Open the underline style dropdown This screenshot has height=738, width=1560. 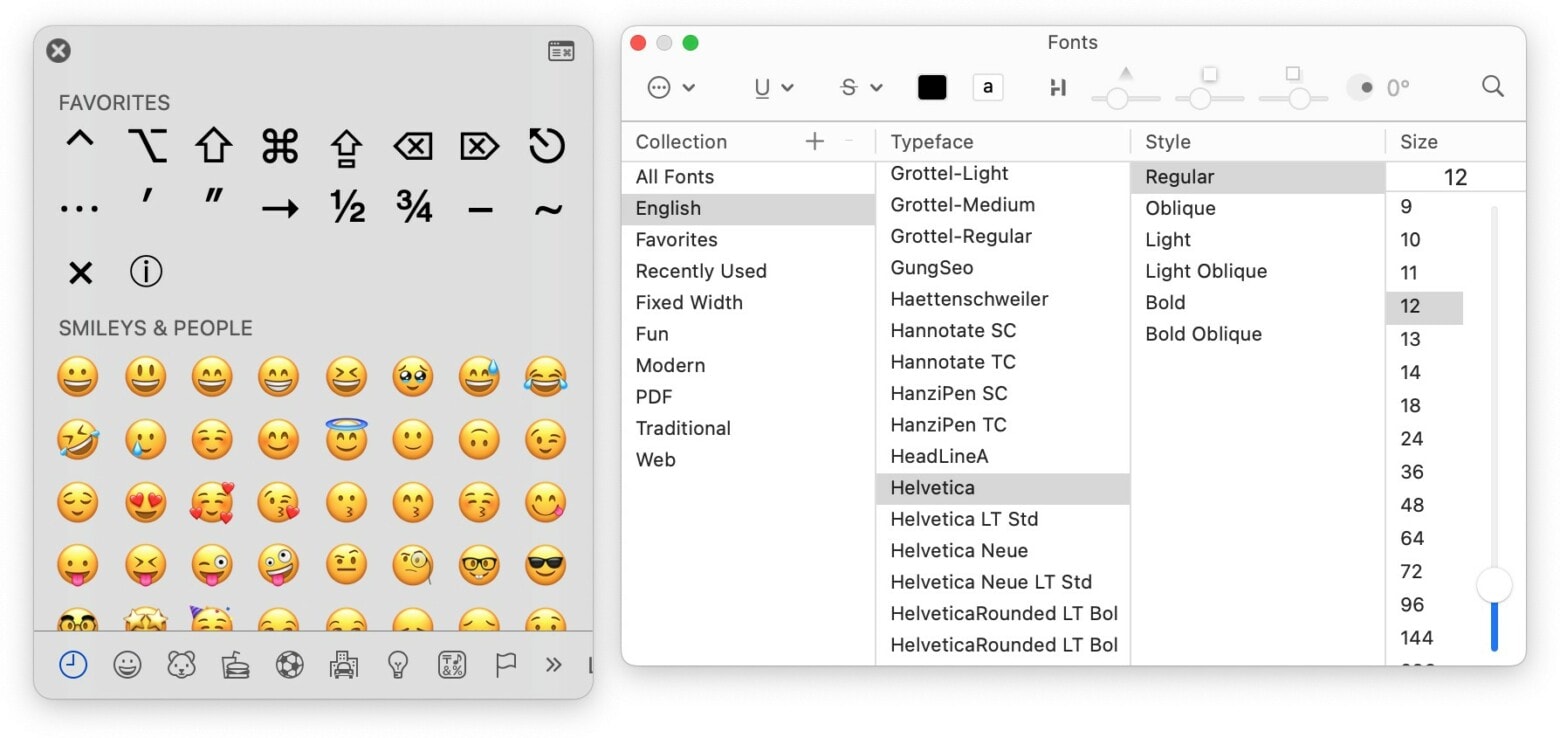pos(786,88)
